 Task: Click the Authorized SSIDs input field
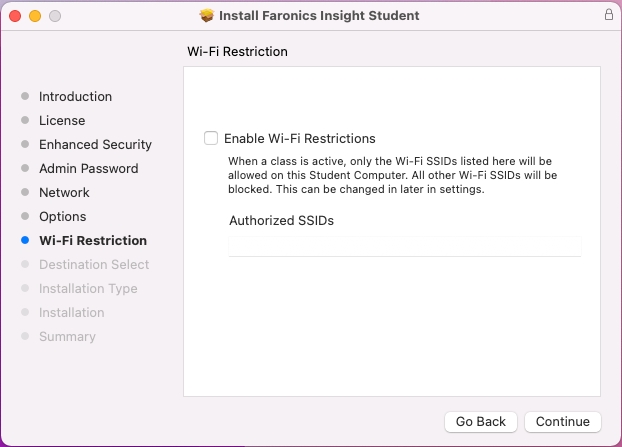pyautogui.click(x=404, y=246)
